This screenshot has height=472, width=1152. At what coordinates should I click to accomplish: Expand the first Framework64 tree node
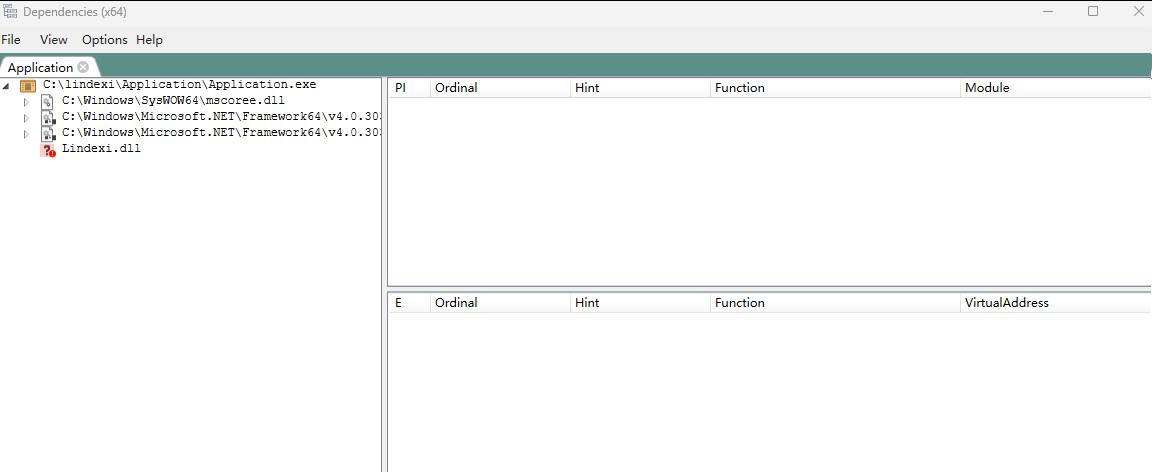tap(27, 118)
